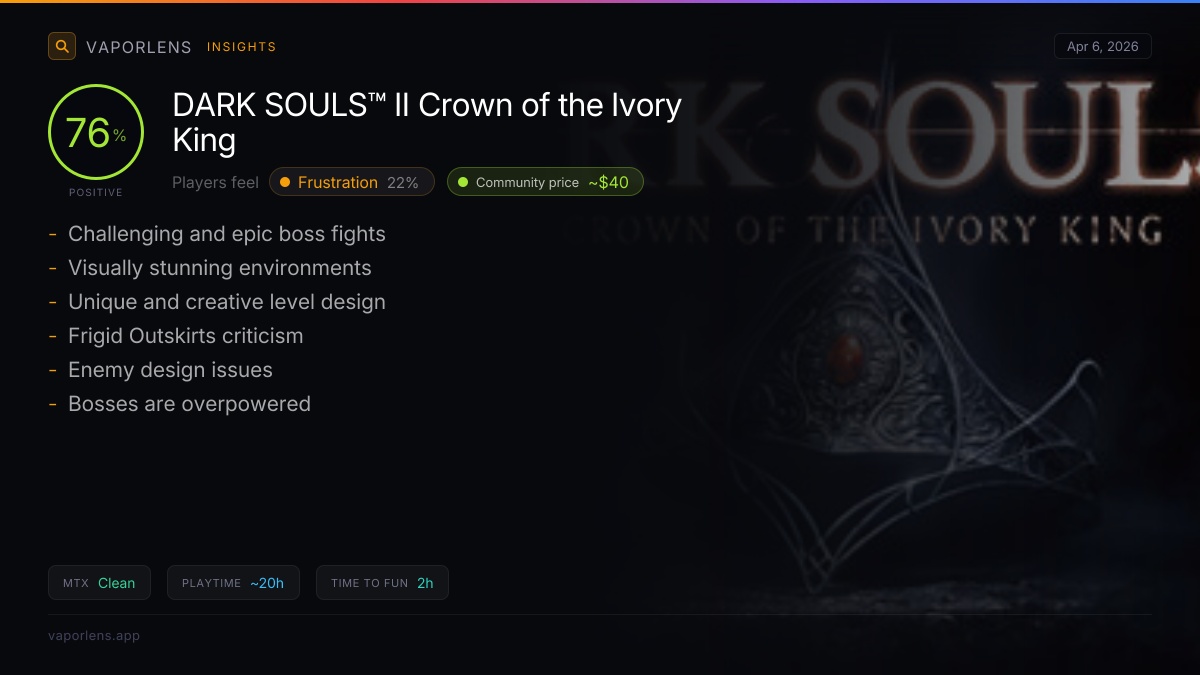Click the green Community price dot
This screenshot has width=1200, height=675.
point(463,182)
